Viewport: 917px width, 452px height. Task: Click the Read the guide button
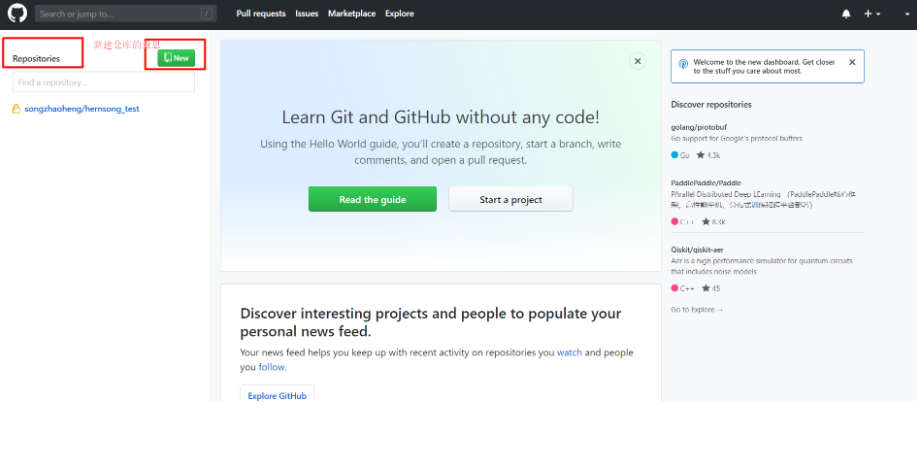point(373,199)
